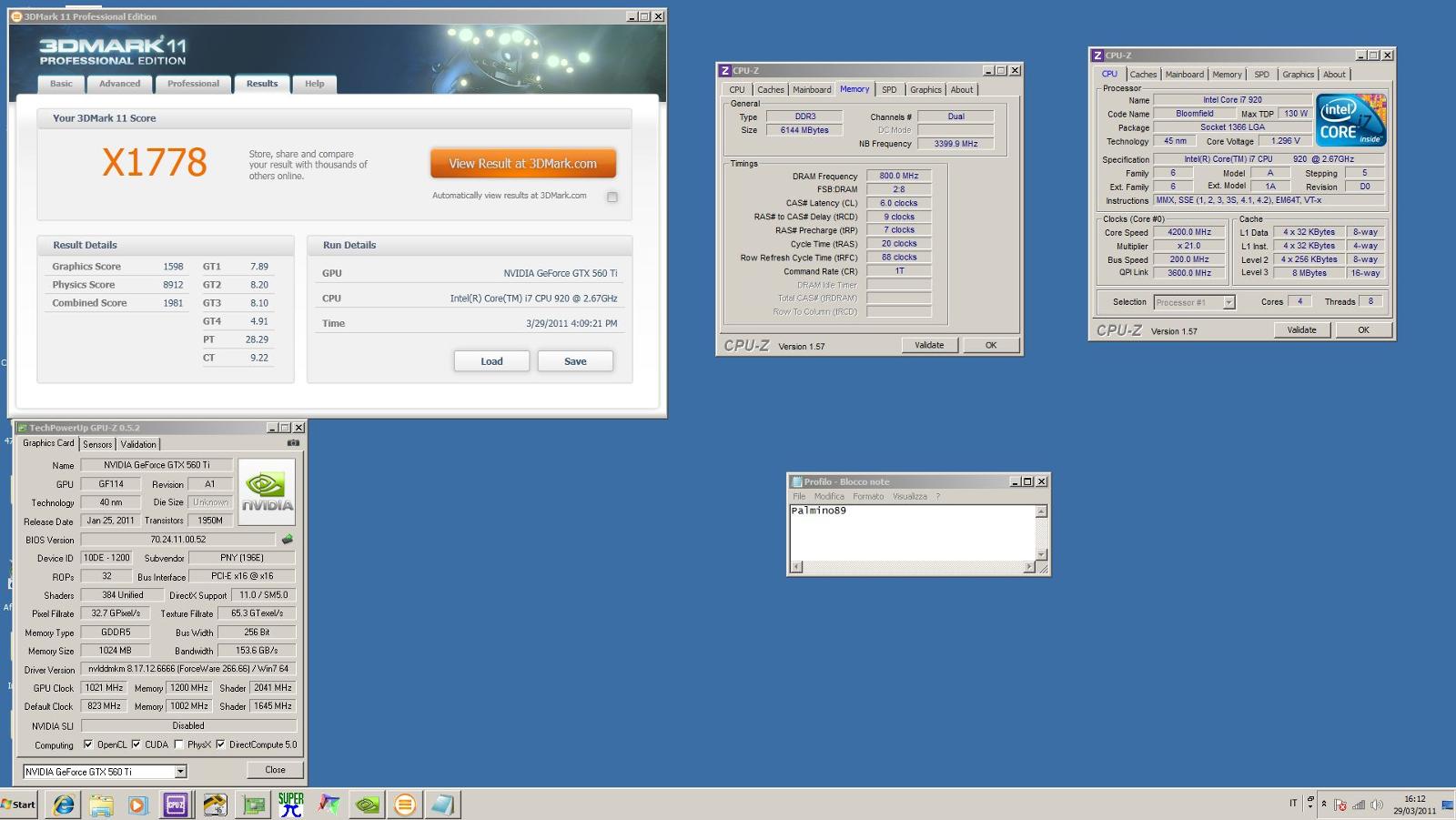Open Help tab in 3DMark 11
Screen dimensions: 1456x820
click(x=315, y=84)
